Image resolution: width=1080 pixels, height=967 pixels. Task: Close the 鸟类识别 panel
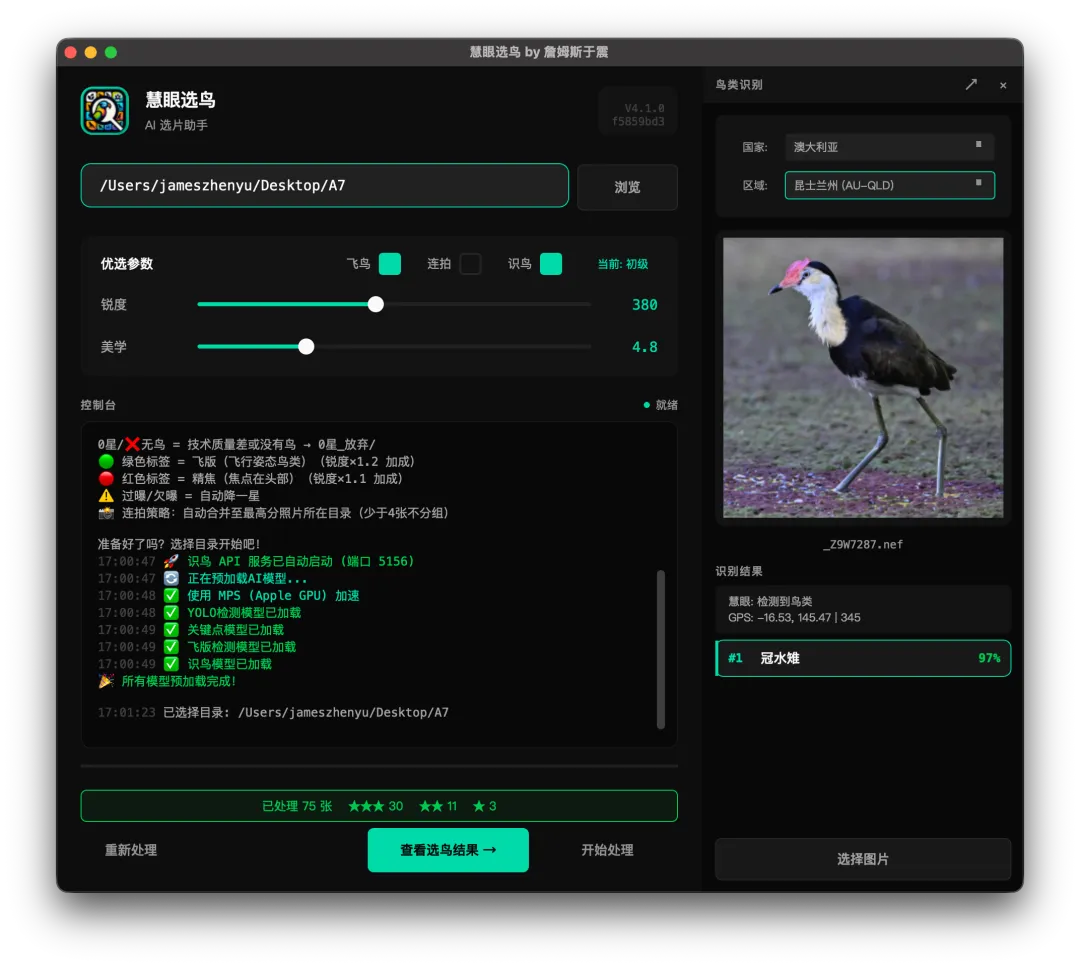1003,85
